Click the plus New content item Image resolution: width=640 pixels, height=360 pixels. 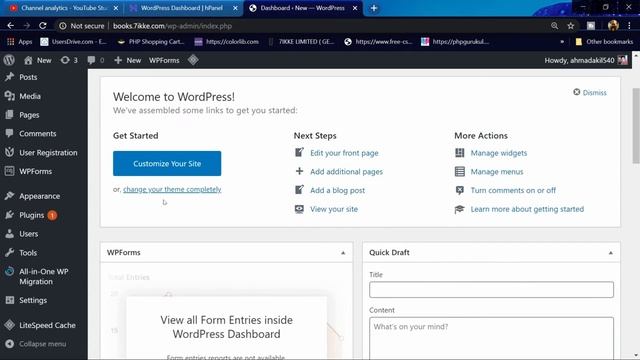[127, 60]
